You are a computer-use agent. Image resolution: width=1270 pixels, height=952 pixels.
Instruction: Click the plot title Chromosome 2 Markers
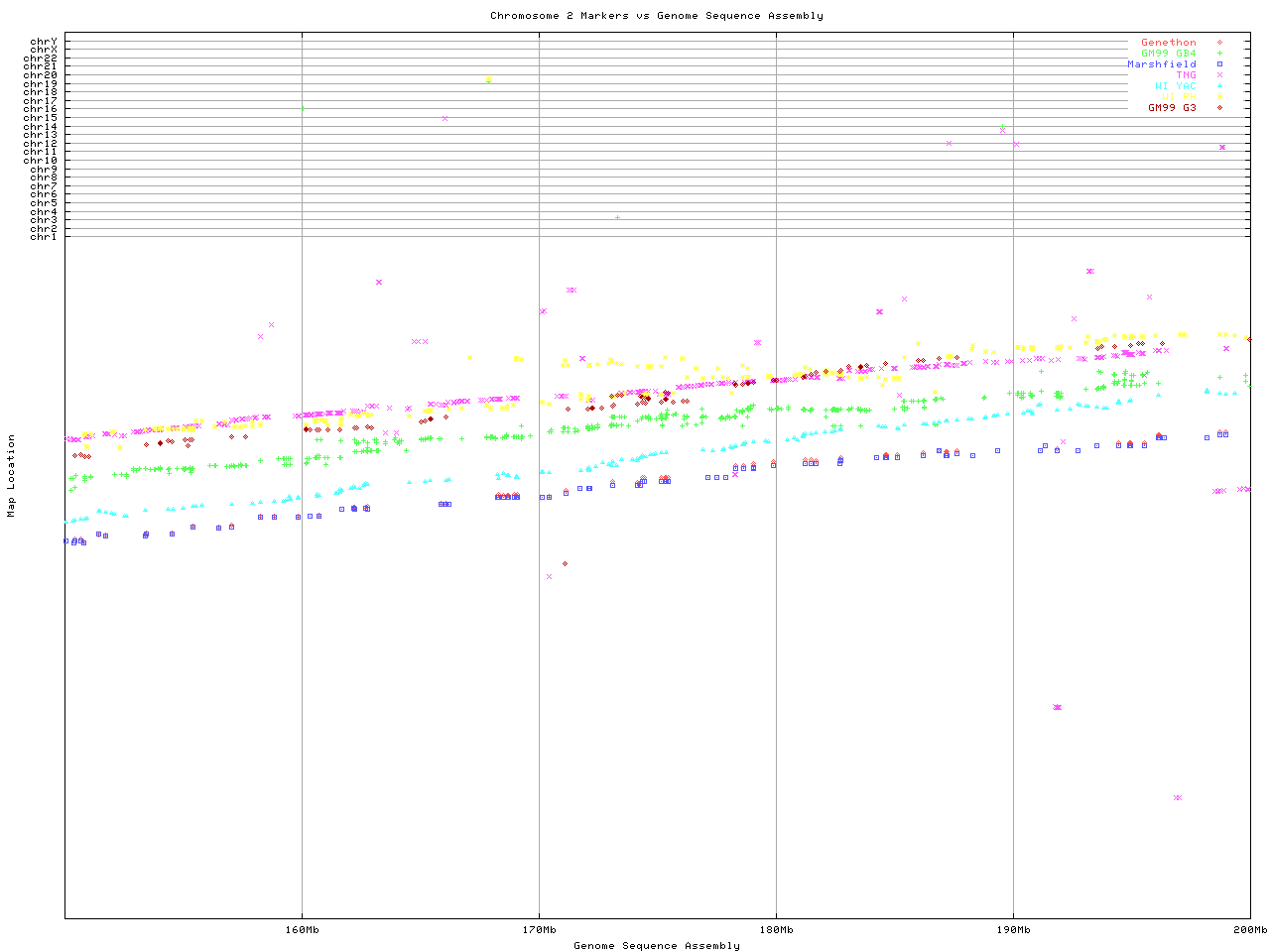point(656,16)
